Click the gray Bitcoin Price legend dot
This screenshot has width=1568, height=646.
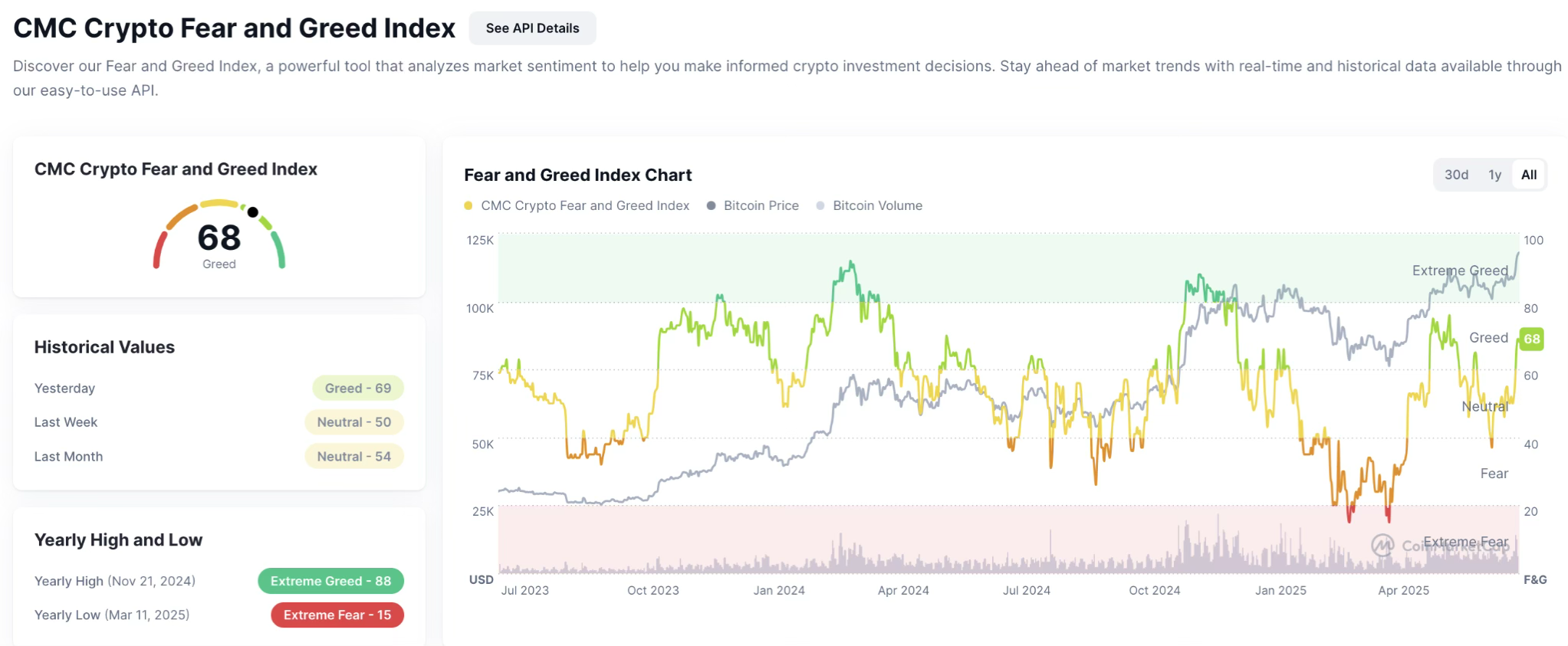click(712, 205)
